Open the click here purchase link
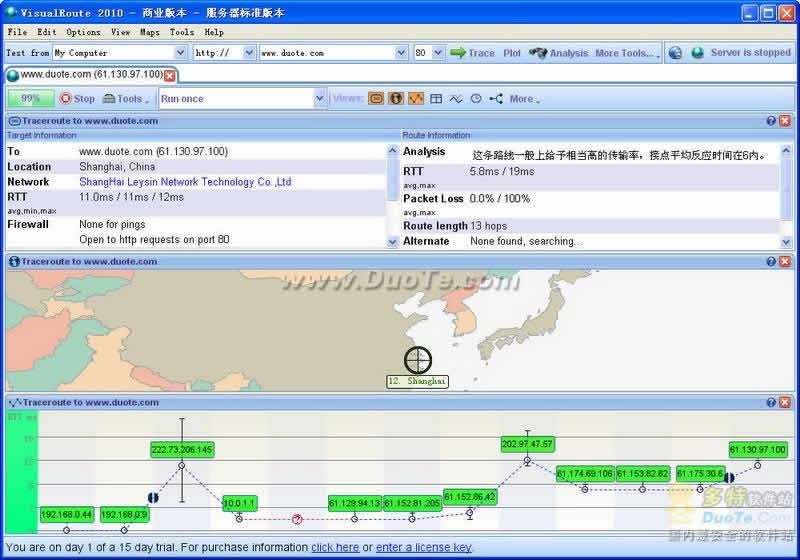800x560 pixels. tap(335, 547)
